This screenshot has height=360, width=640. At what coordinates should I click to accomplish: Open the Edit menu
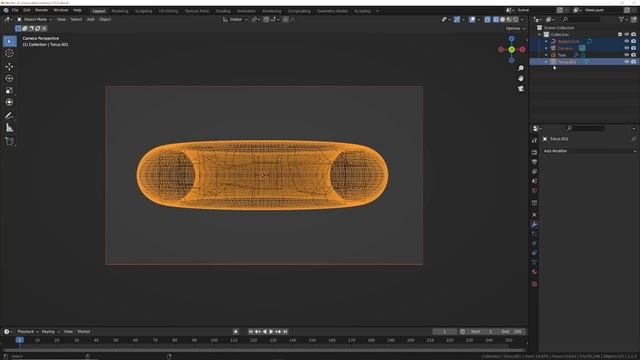(27, 10)
